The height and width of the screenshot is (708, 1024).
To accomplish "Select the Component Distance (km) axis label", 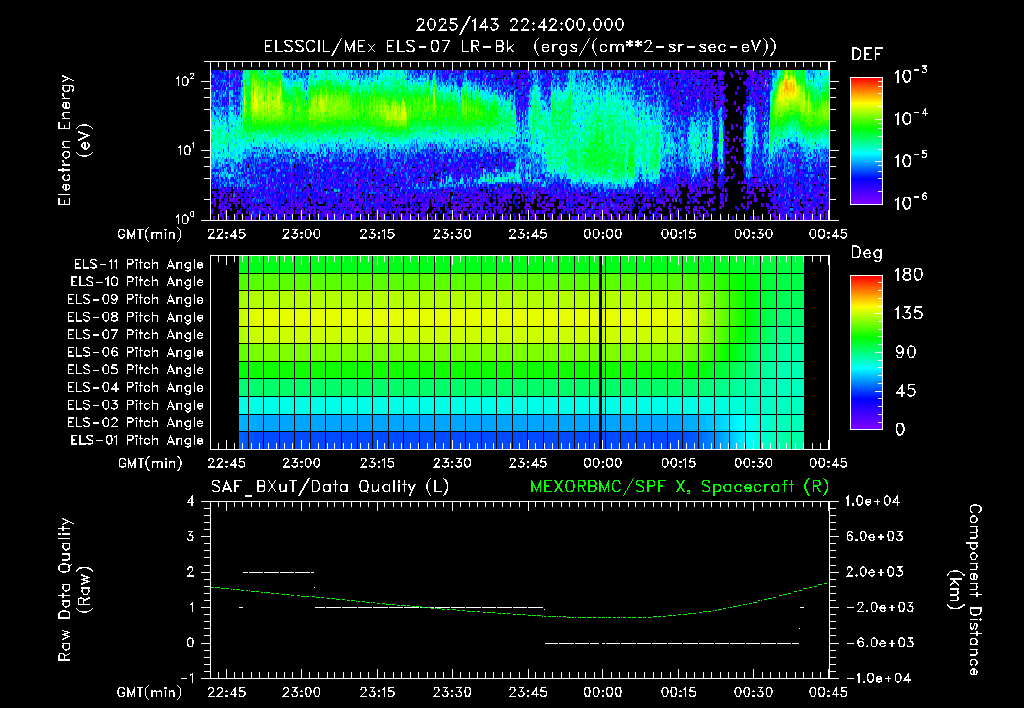I will point(965,589).
